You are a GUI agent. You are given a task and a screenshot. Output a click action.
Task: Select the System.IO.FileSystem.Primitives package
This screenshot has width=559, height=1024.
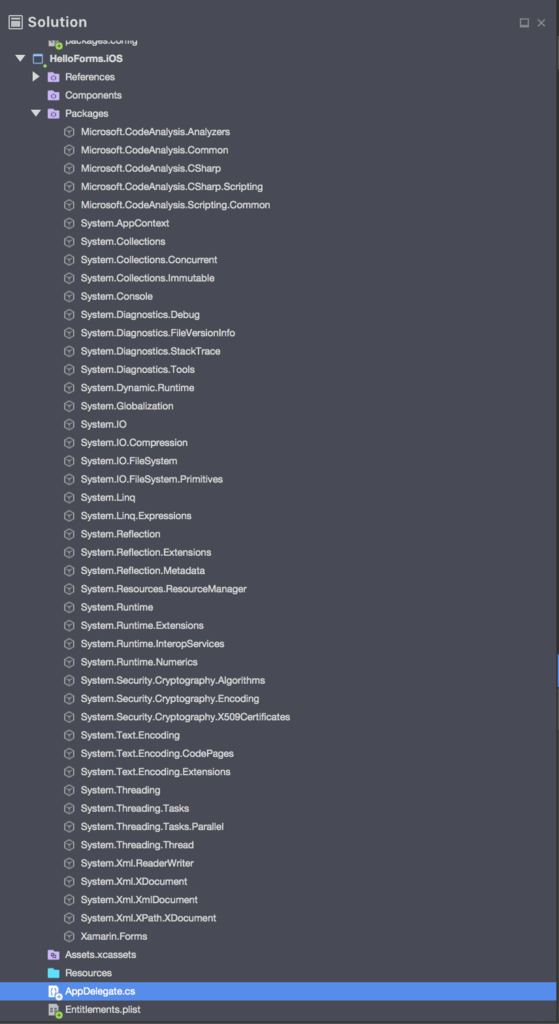152,479
